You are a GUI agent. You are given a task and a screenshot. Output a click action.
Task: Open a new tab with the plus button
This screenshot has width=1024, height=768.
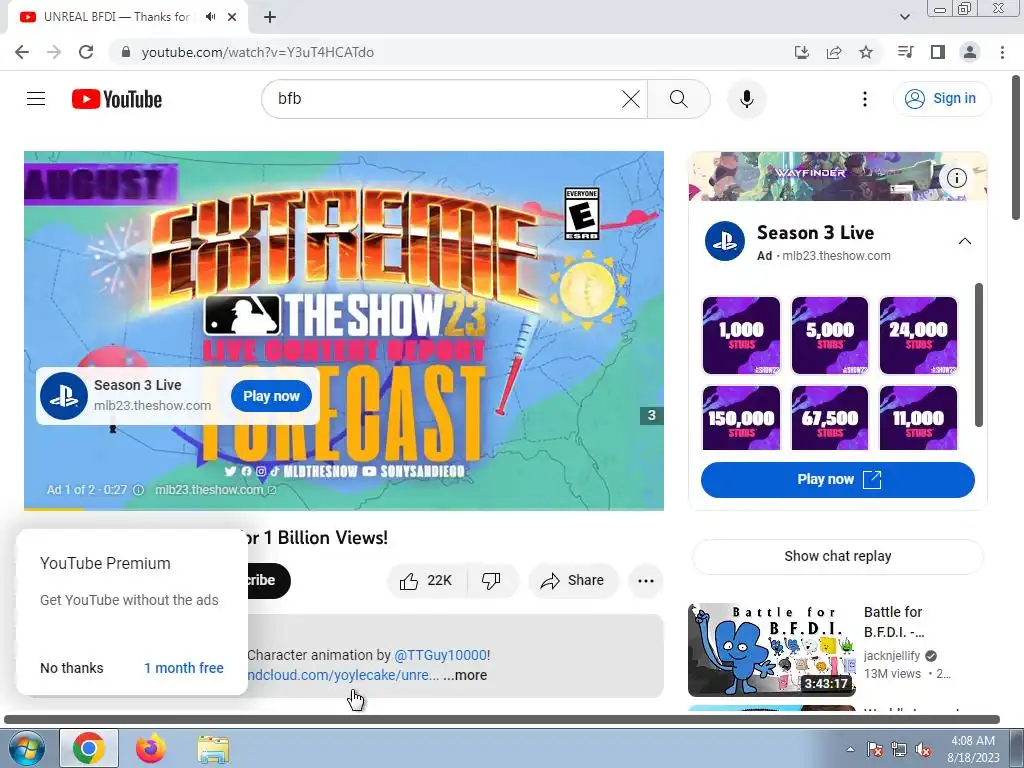point(270,17)
